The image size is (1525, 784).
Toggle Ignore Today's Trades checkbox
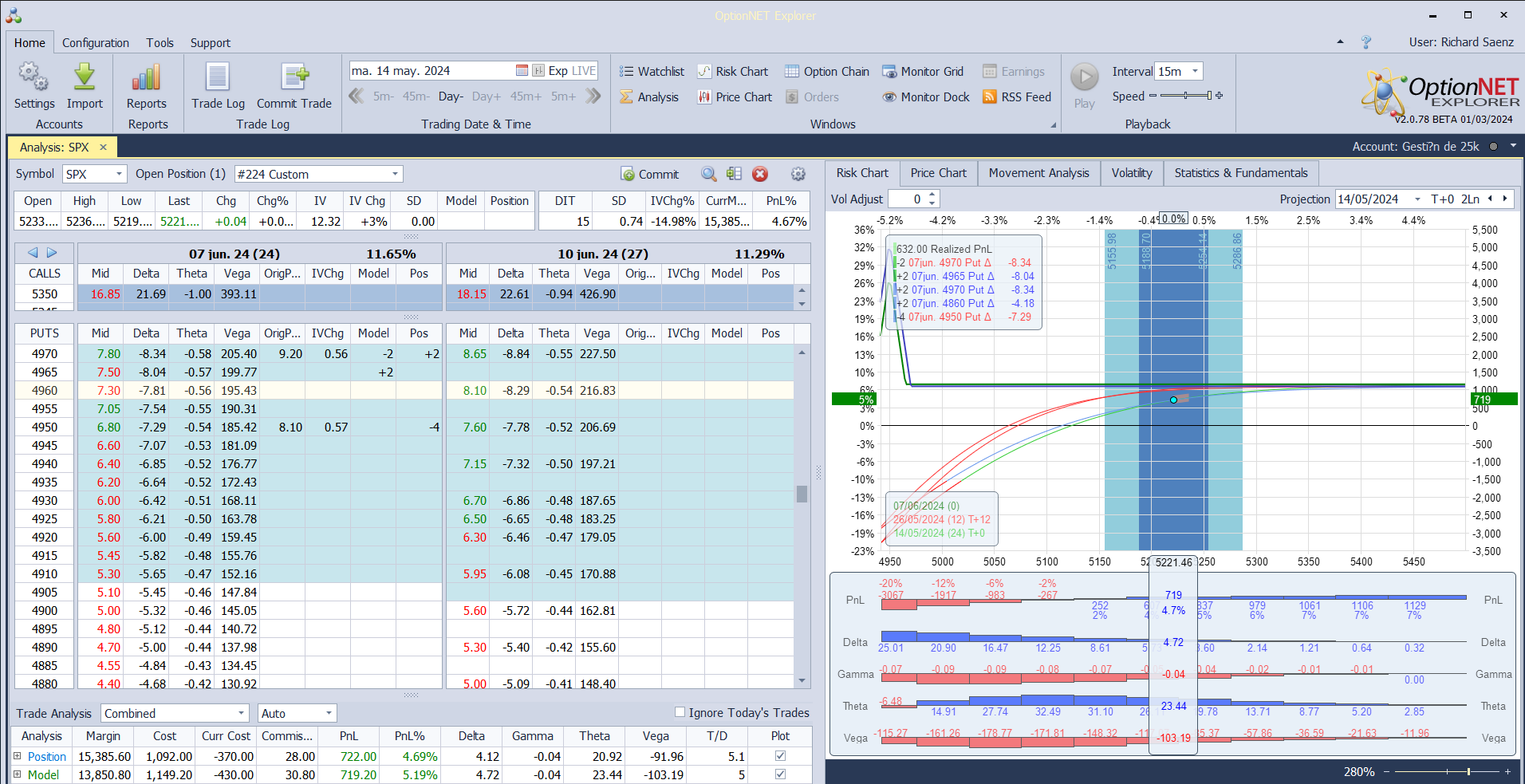pos(680,712)
